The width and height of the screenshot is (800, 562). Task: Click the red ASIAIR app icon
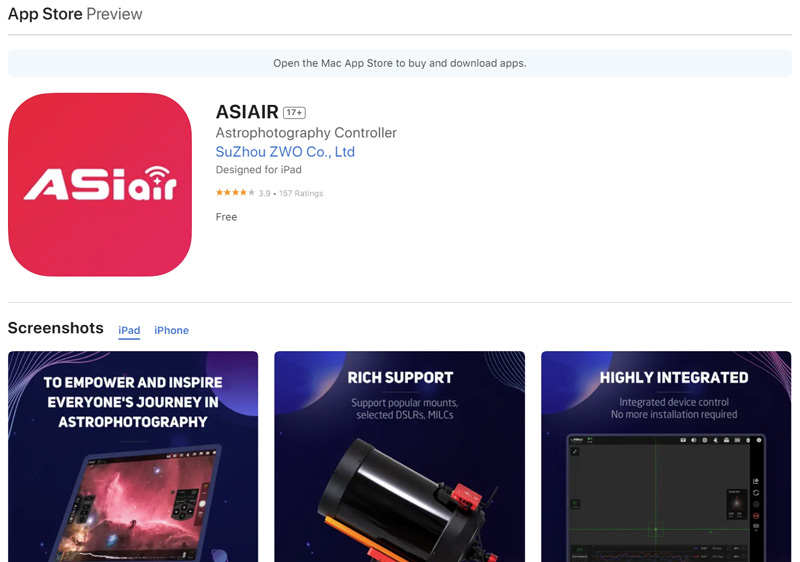[x=100, y=185]
